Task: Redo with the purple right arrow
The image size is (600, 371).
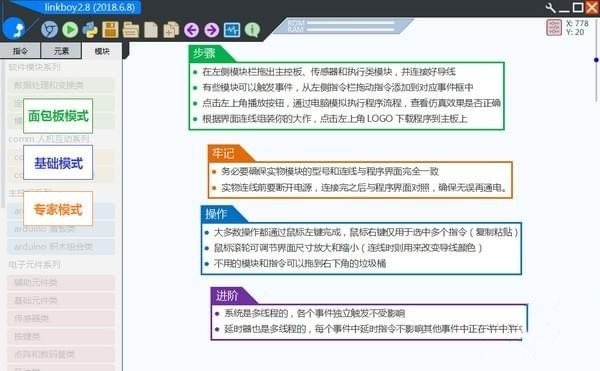Action: [x=212, y=30]
